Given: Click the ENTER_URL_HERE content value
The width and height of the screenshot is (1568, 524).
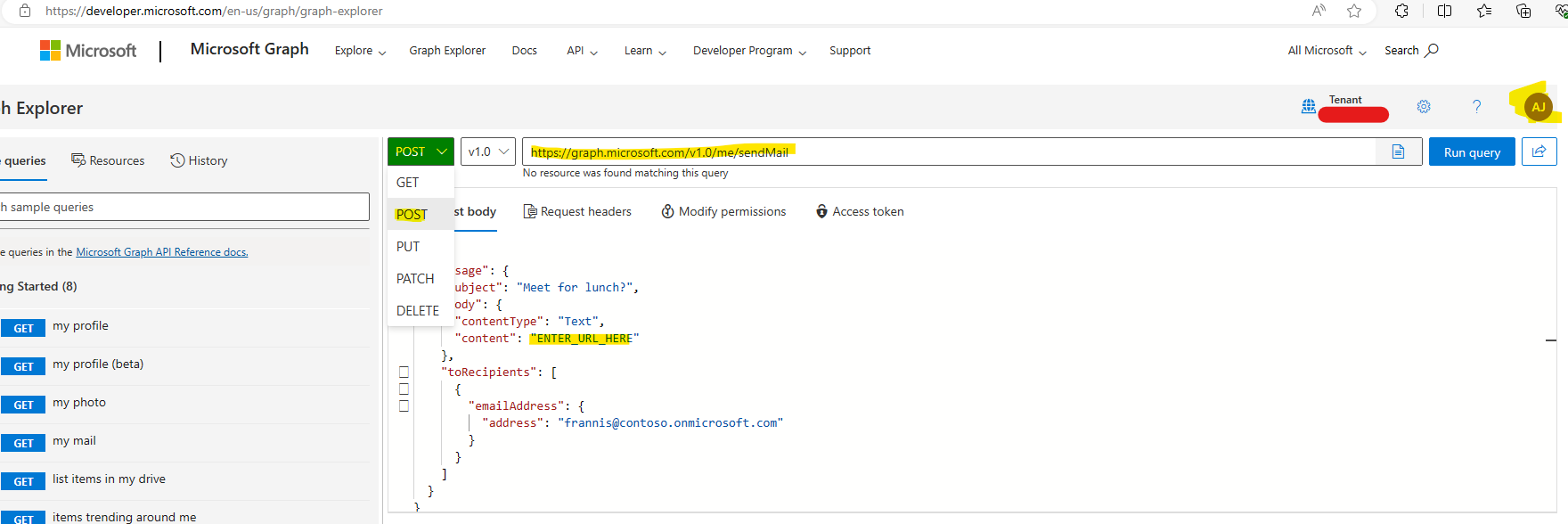Looking at the screenshot, I should (x=584, y=339).
